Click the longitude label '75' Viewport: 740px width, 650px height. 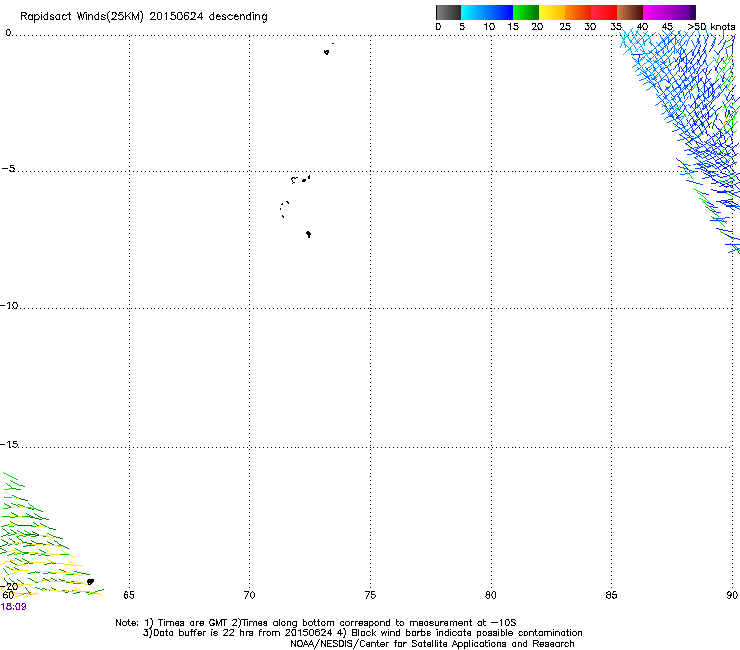(x=370, y=595)
